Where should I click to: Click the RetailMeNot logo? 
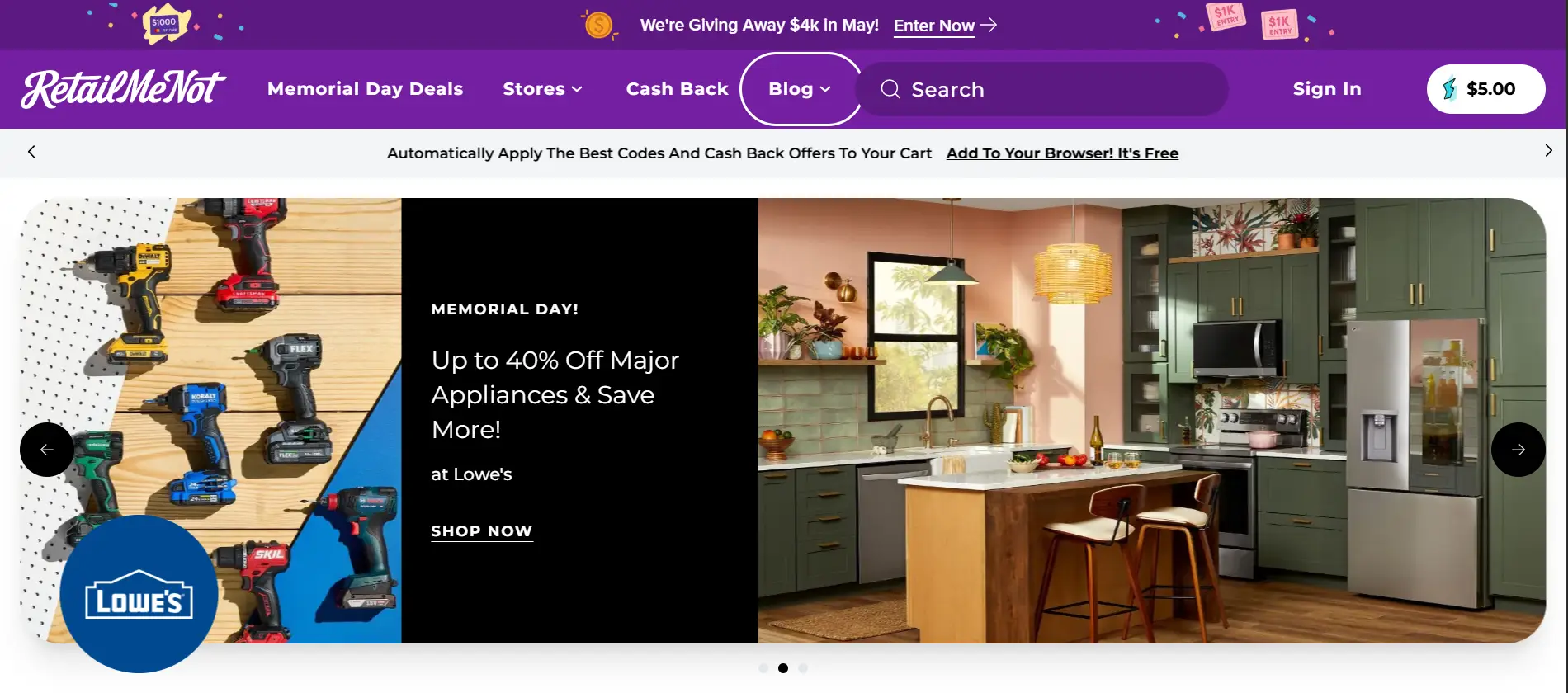124,89
